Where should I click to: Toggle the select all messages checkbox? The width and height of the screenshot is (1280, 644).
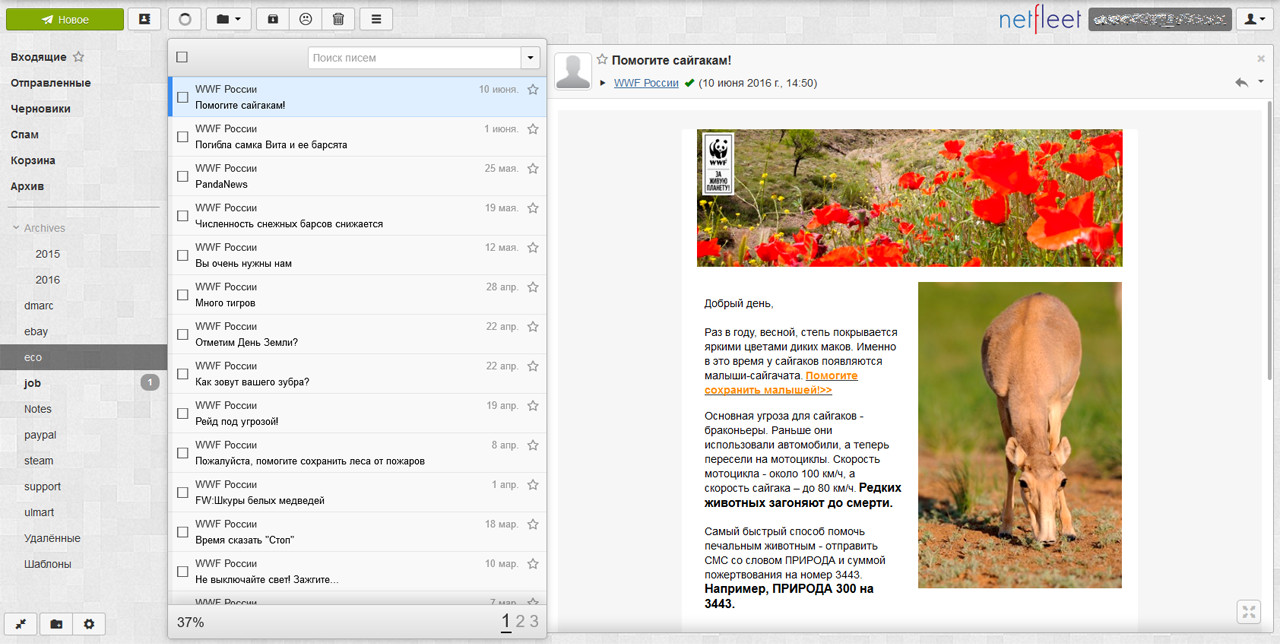(x=182, y=57)
